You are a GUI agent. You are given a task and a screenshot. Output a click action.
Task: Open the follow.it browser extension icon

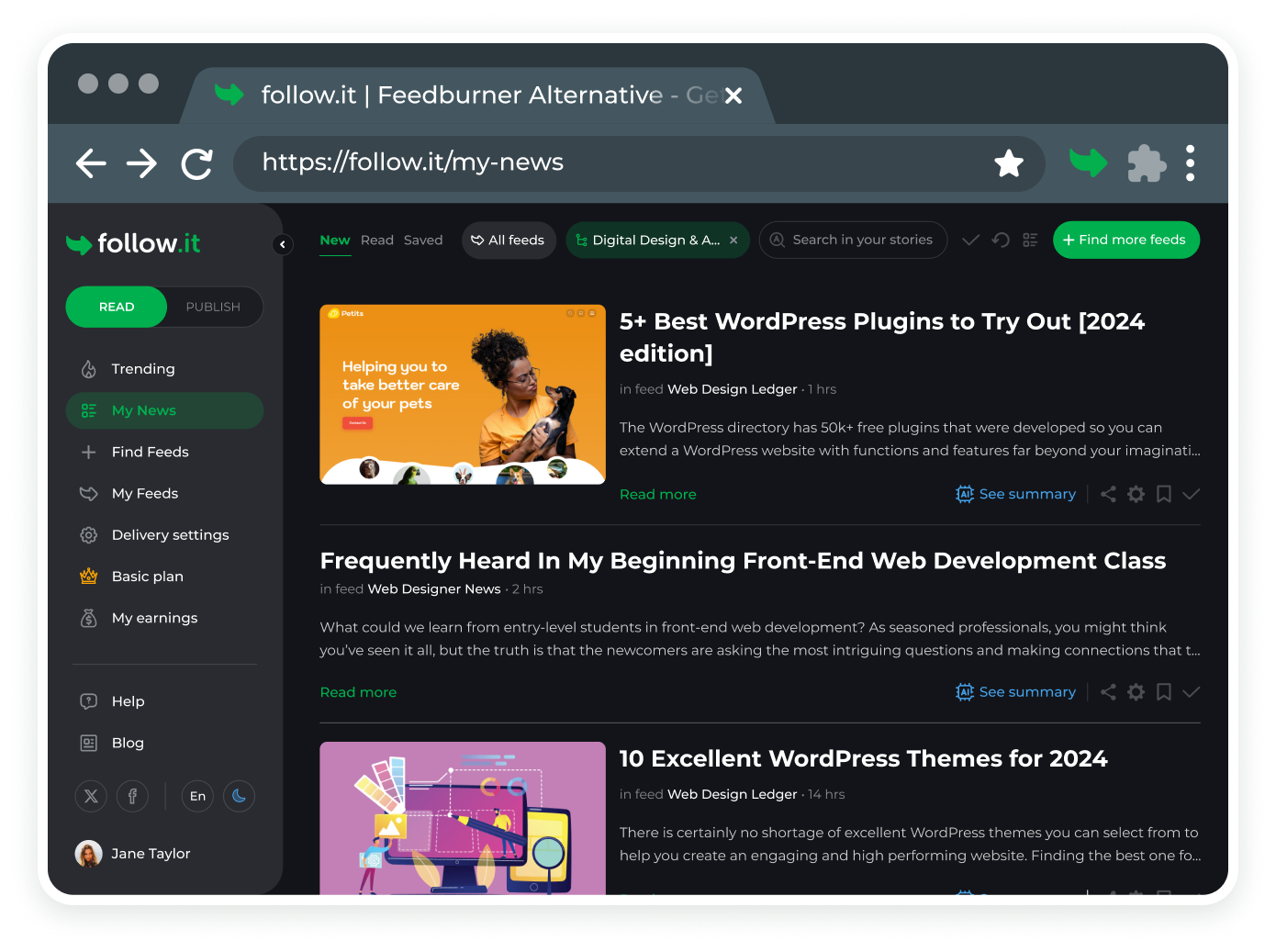pyautogui.click(x=1089, y=163)
